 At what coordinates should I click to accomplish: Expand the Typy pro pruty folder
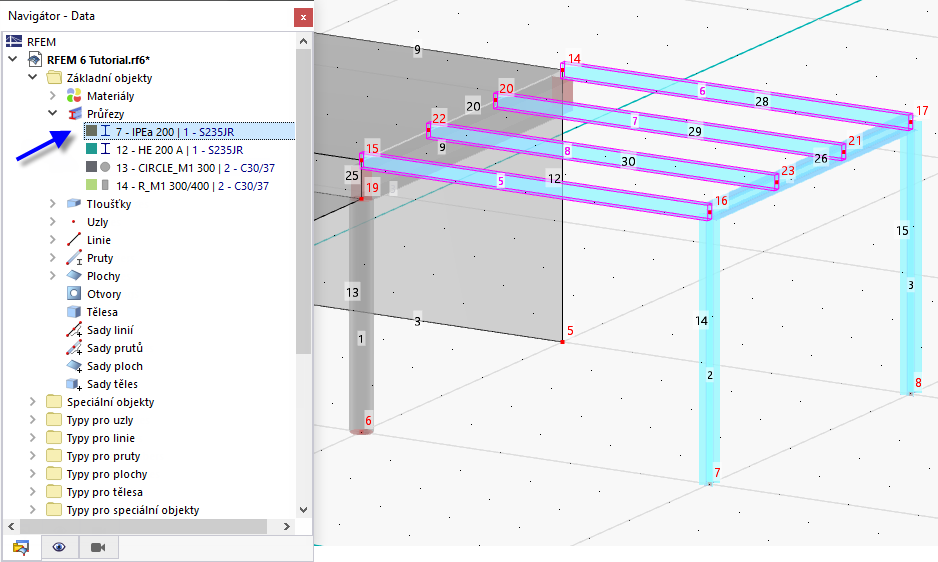tap(33, 455)
